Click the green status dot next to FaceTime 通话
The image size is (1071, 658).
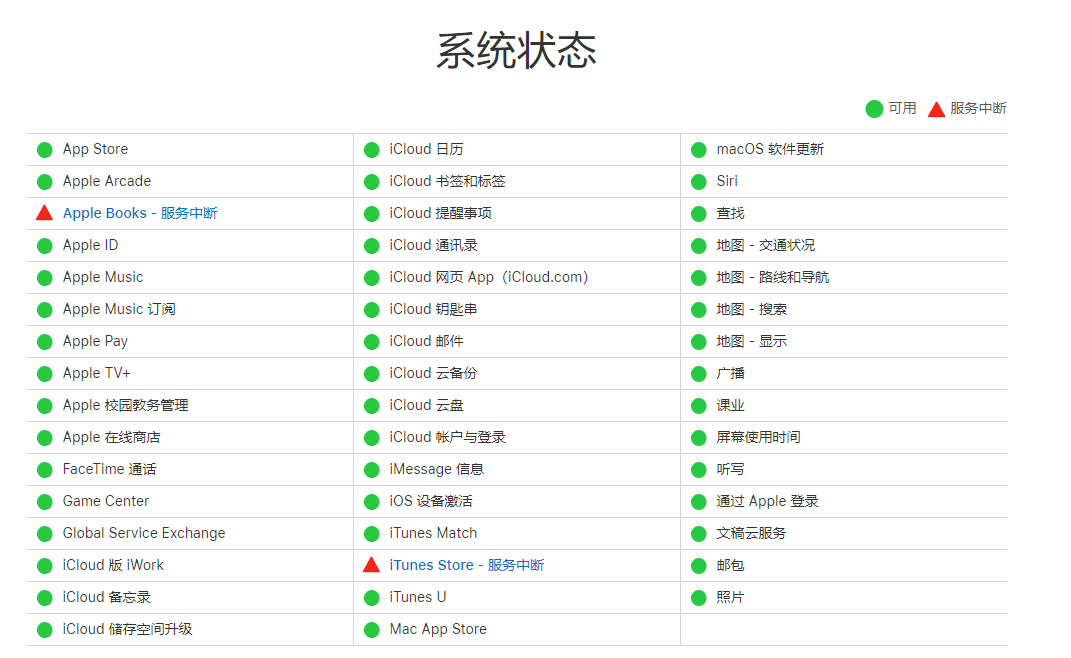[44, 469]
